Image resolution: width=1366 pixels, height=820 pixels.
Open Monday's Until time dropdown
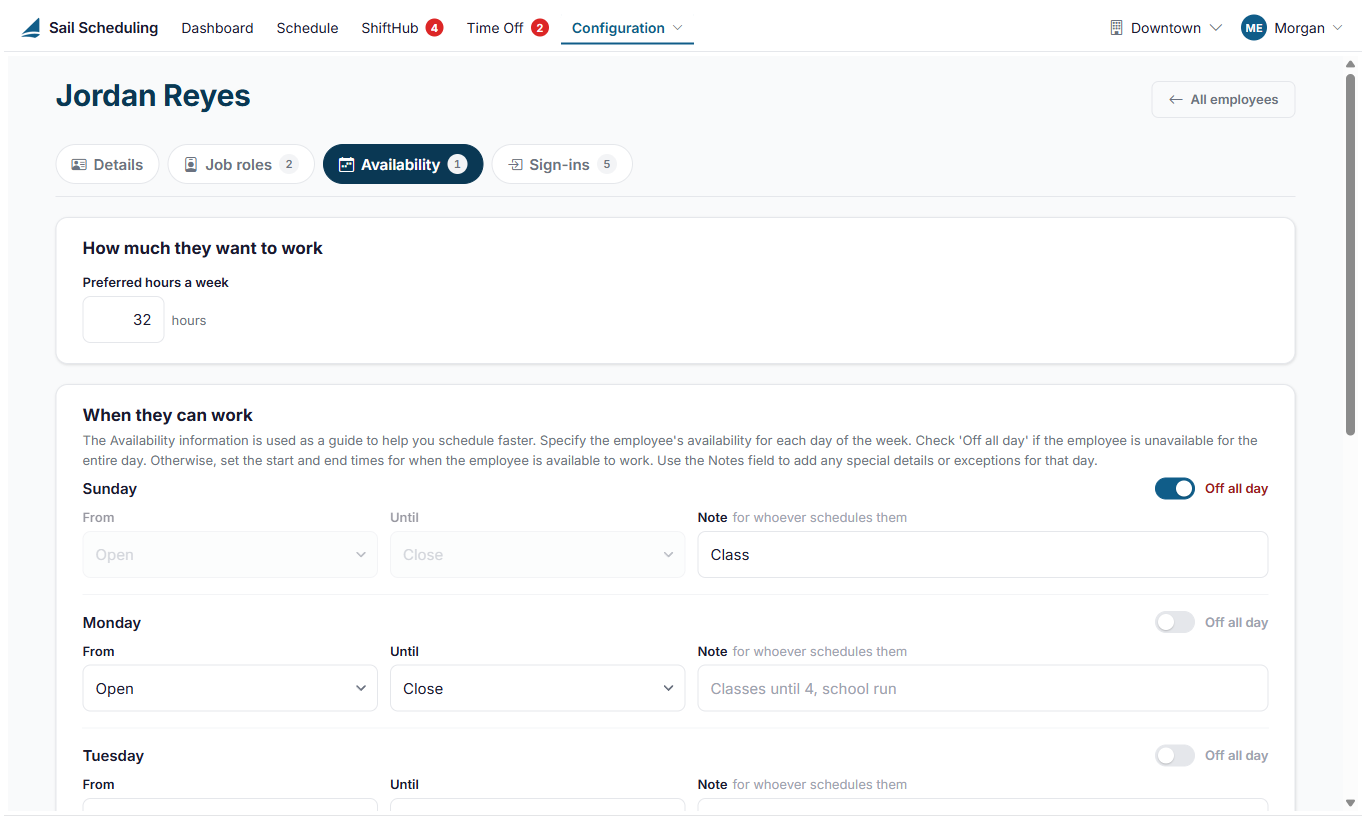(x=537, y=688)
